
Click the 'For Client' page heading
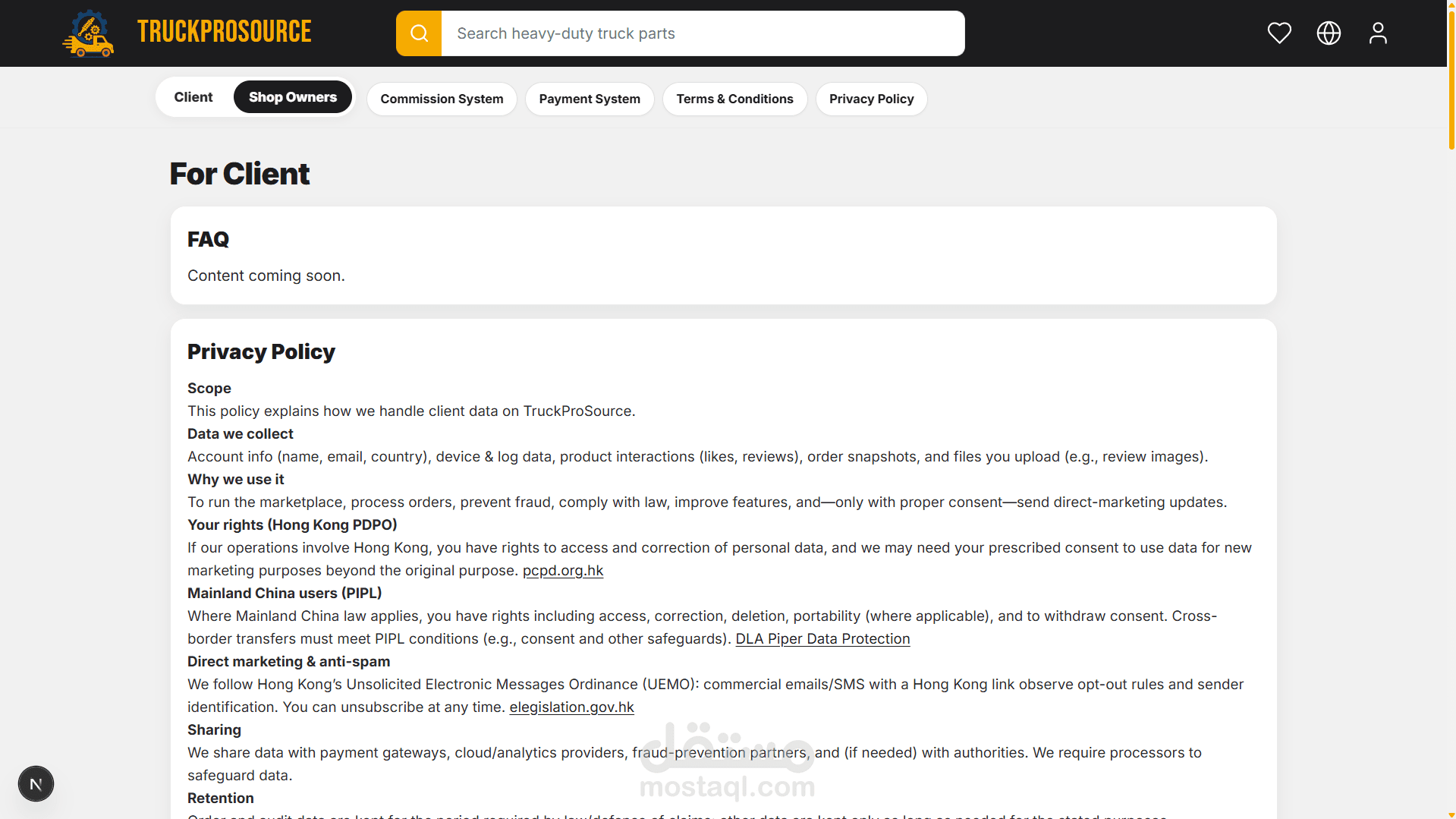[239, 174]
